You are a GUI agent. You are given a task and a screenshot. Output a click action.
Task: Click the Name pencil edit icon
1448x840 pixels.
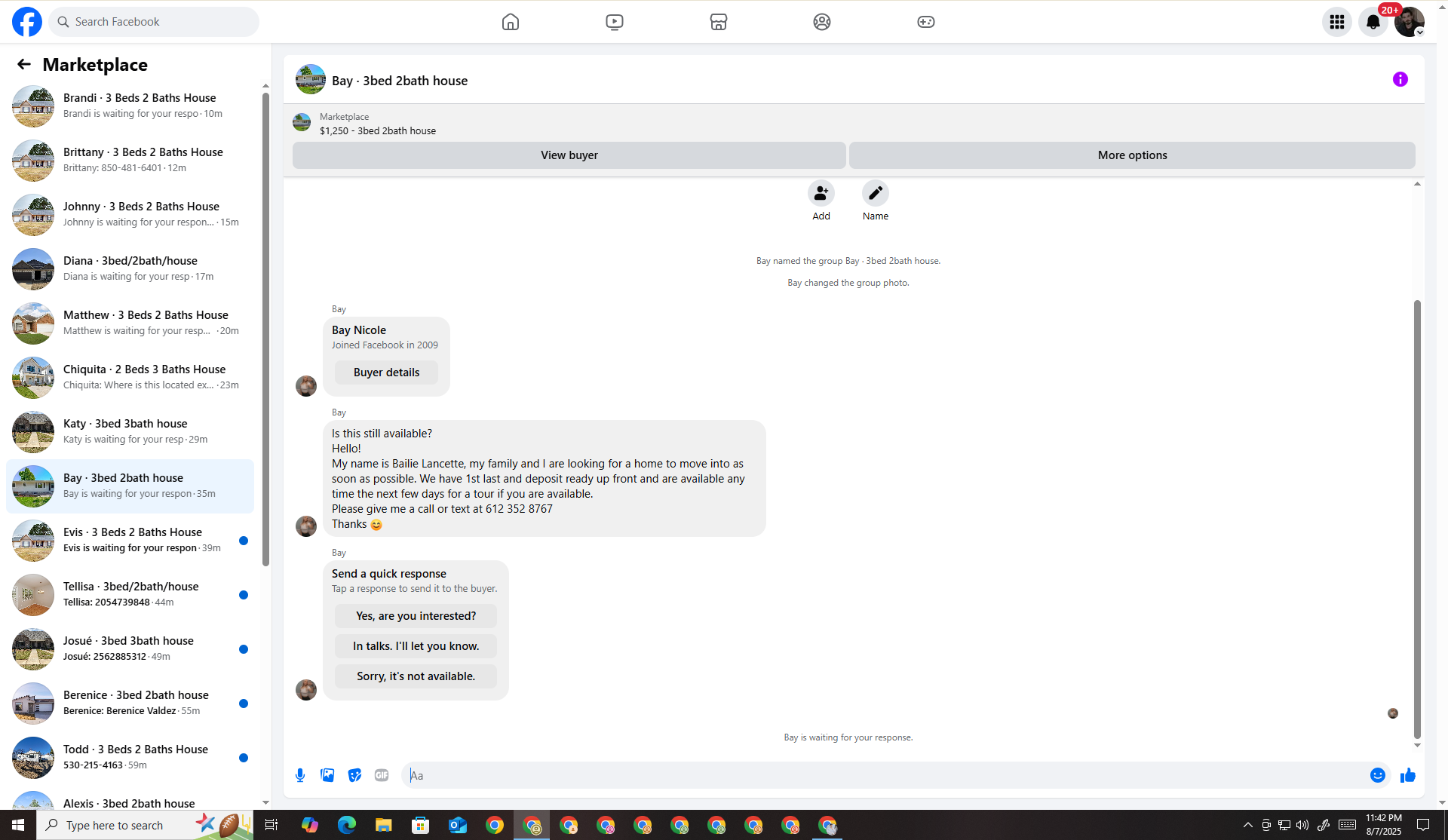coord(875,194)
